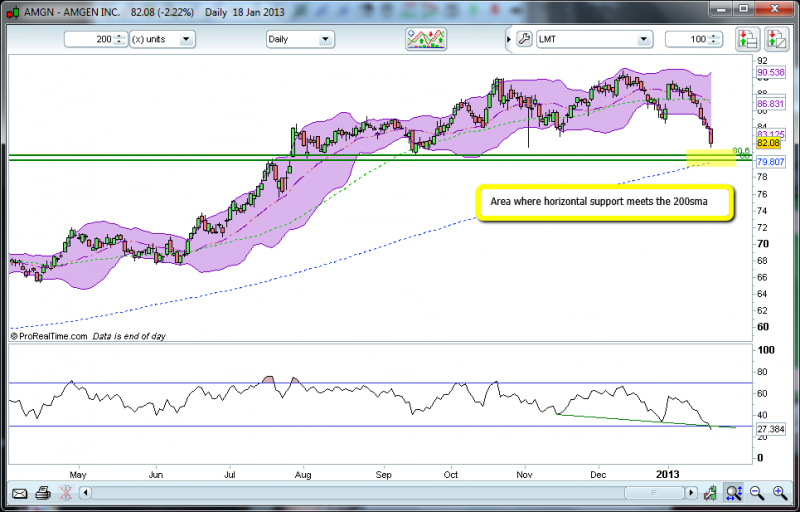Viewport: 800px width, 512px height.
Task: Click the green buy order icon
Action: (x=747, y=40)
